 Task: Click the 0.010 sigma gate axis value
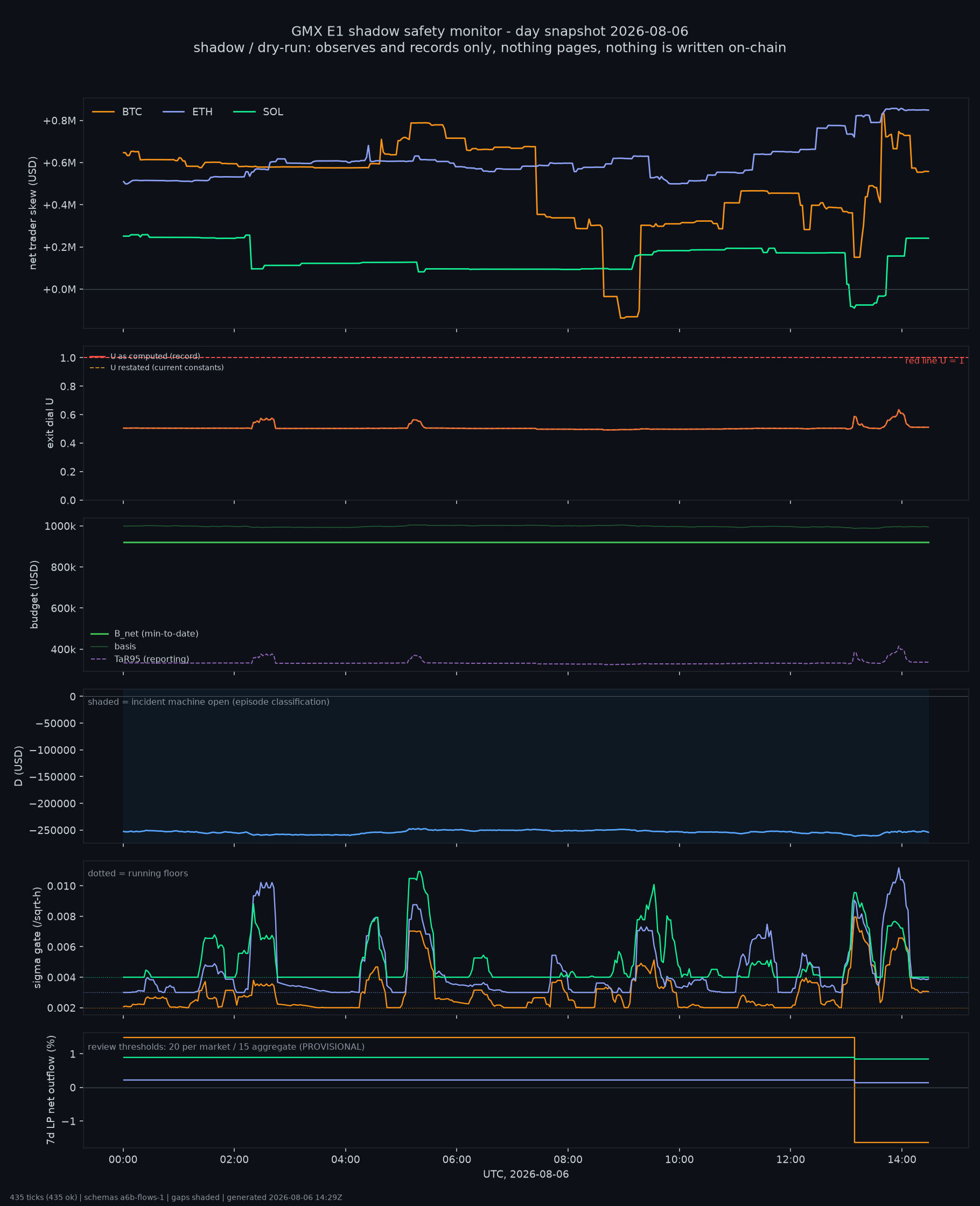(61, 886)
